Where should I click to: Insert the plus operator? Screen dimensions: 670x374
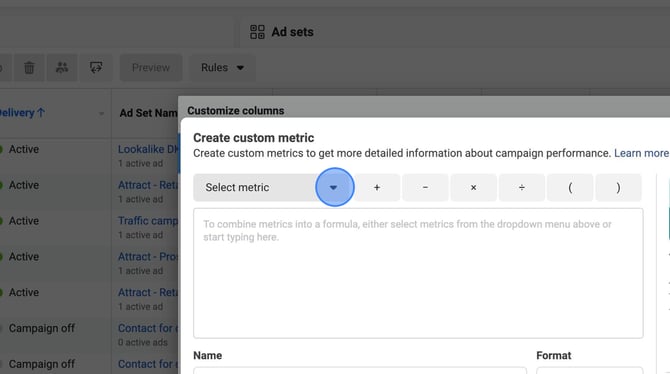tap(376, 187)
